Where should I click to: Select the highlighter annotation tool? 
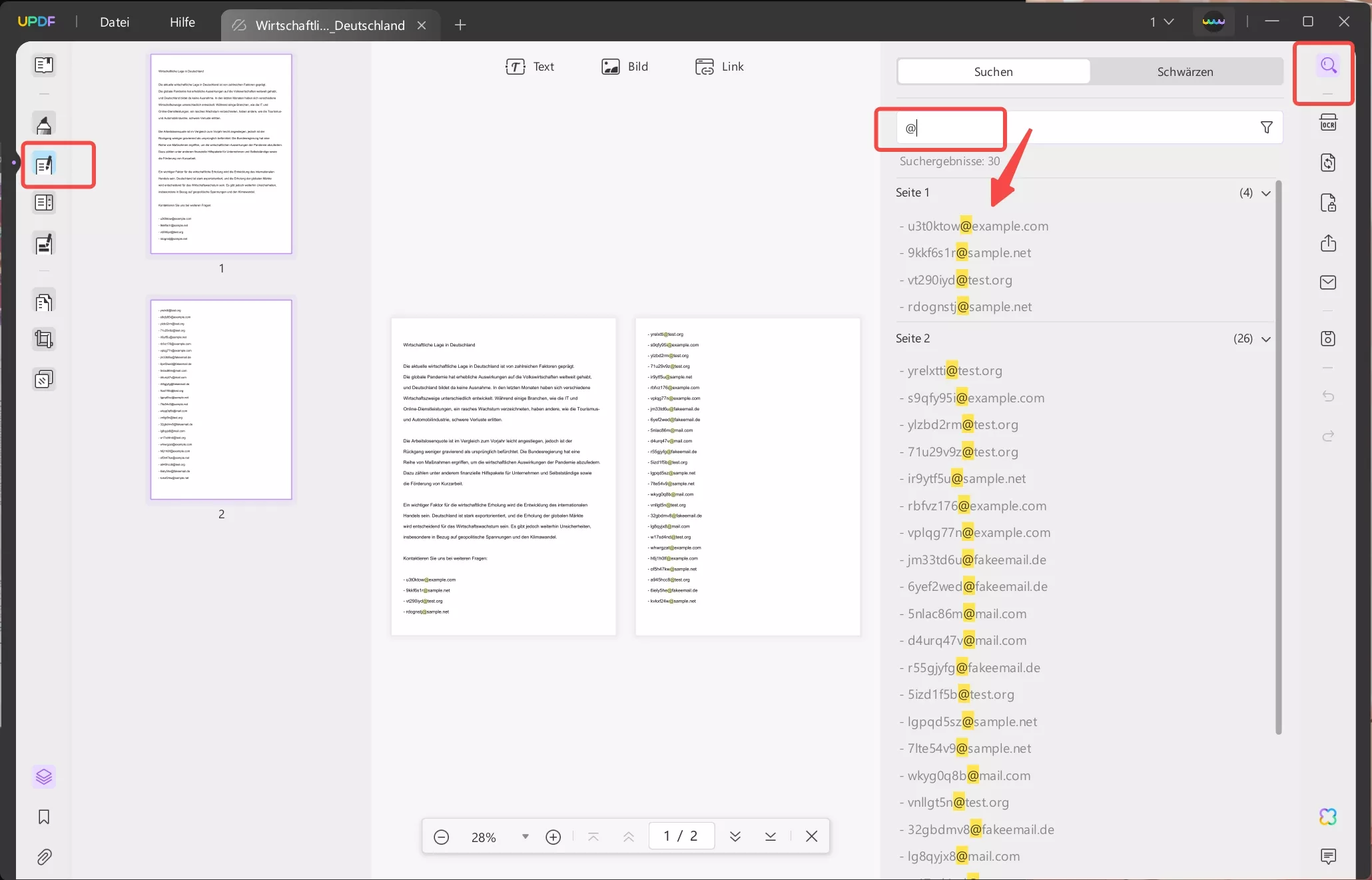click(x=44, y=125)
